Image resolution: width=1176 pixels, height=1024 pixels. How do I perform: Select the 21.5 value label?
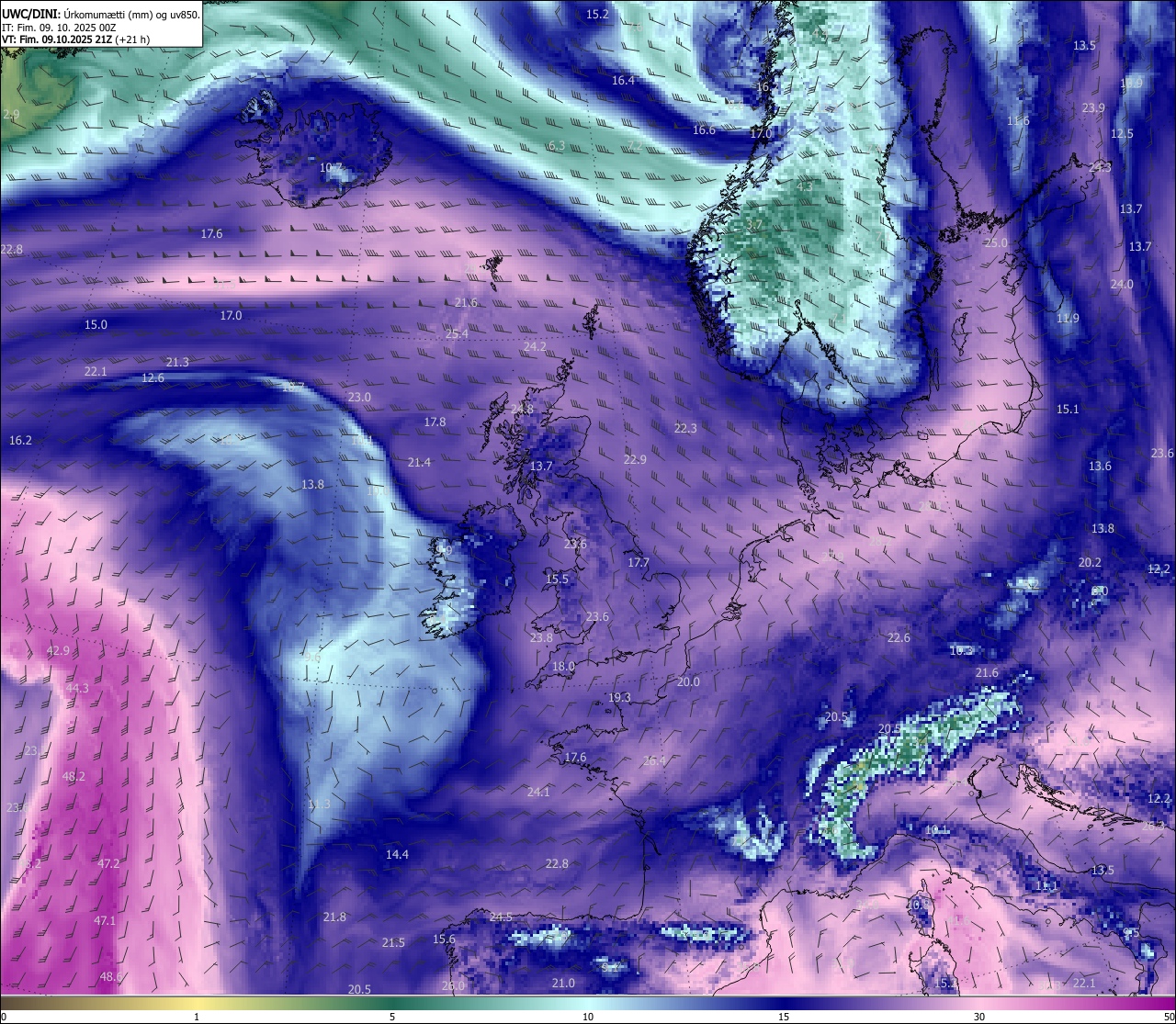[x=393, y=943]
